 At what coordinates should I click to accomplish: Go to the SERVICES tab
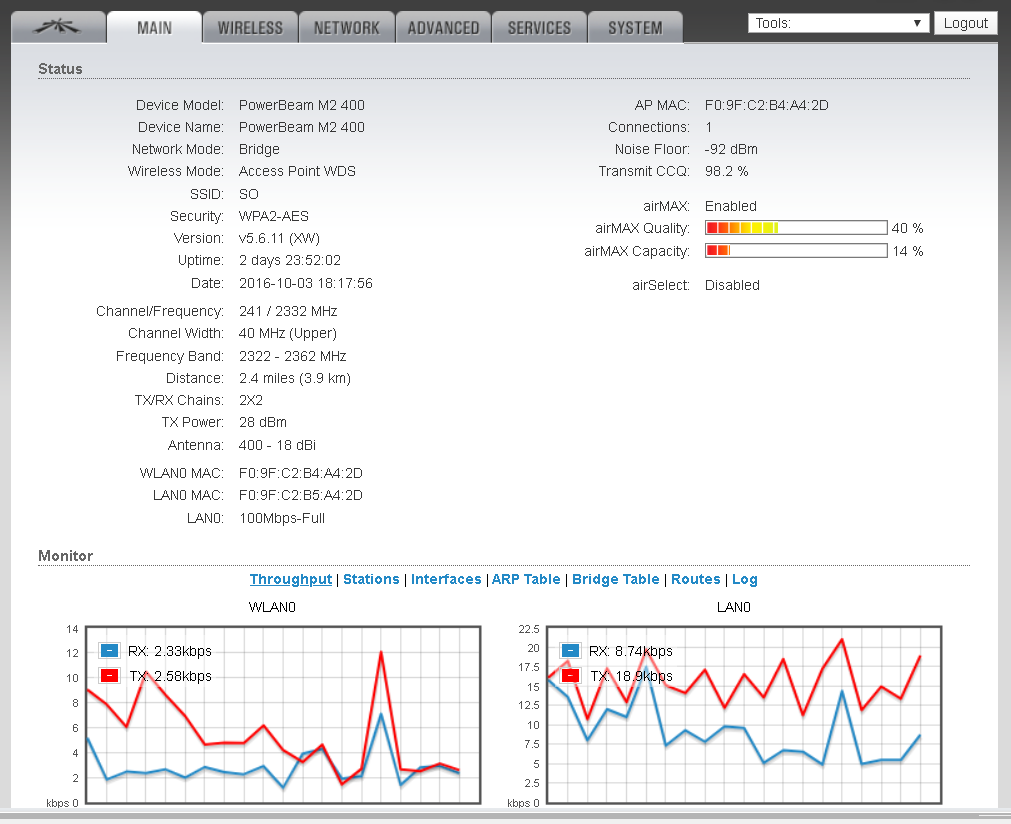(x=540, y=27)
